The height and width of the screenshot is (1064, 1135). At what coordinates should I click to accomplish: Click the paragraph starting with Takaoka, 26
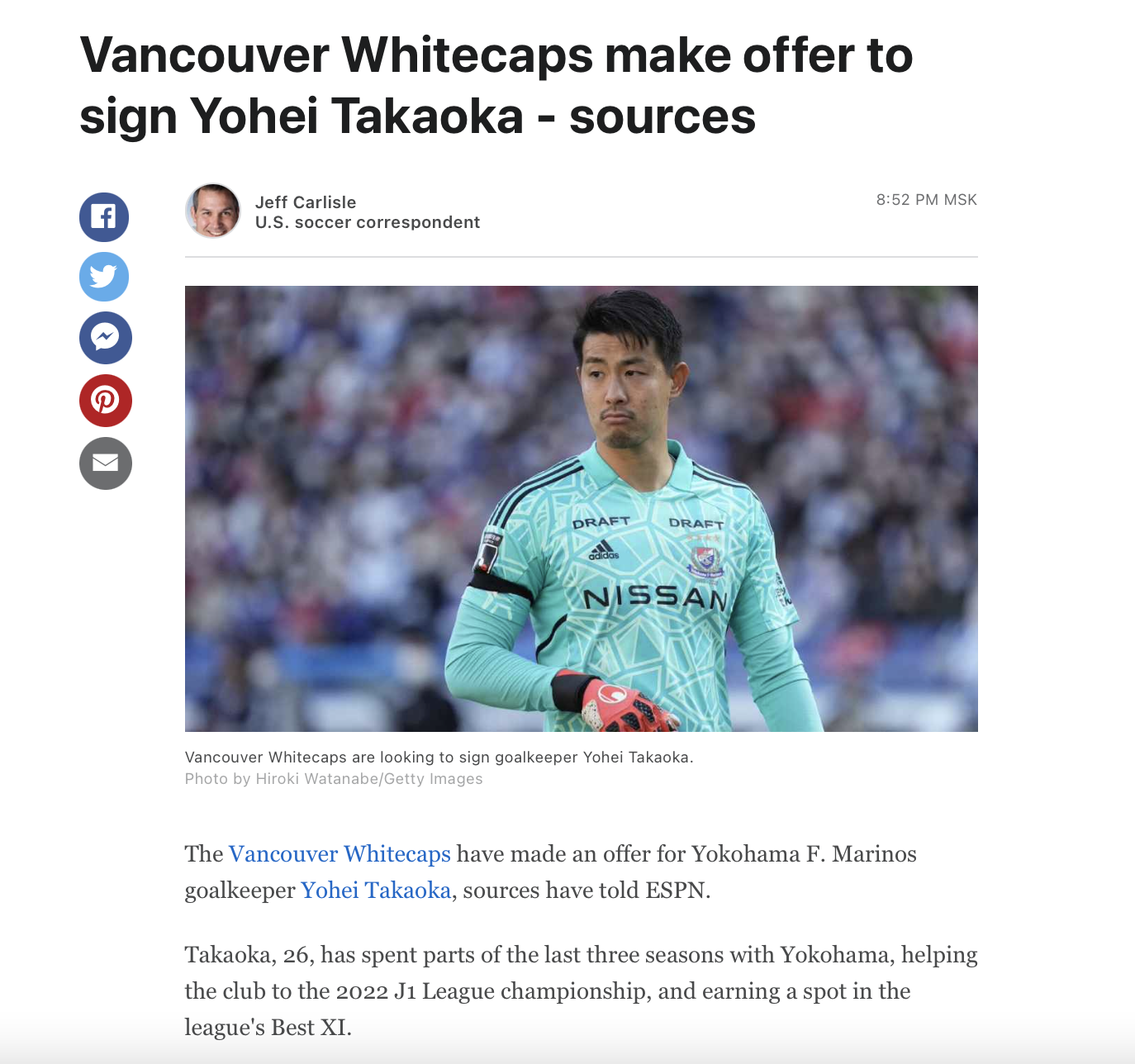tap(581, 990)
